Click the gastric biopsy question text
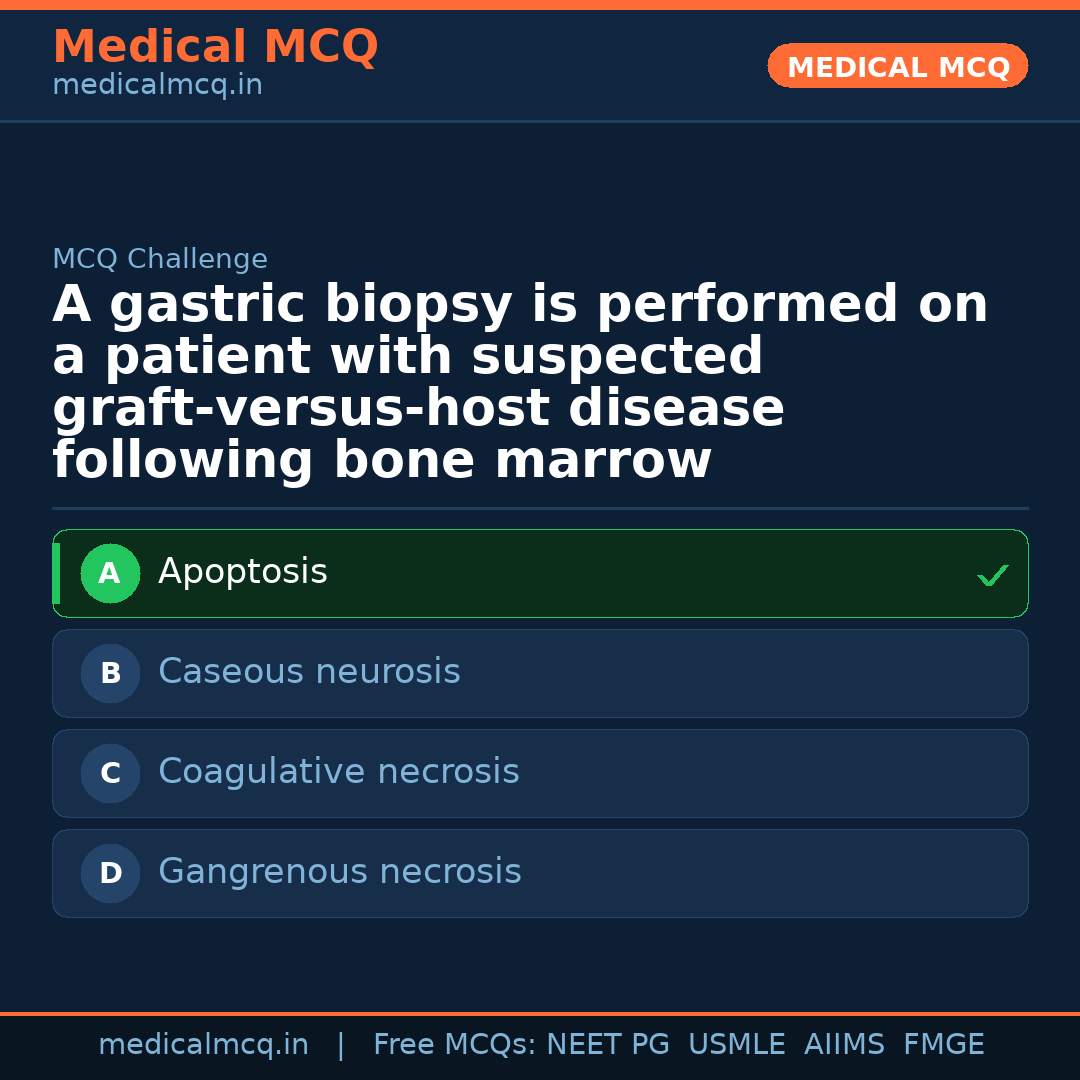This screenshot has width=1080, height=1080. pos(520,382)
